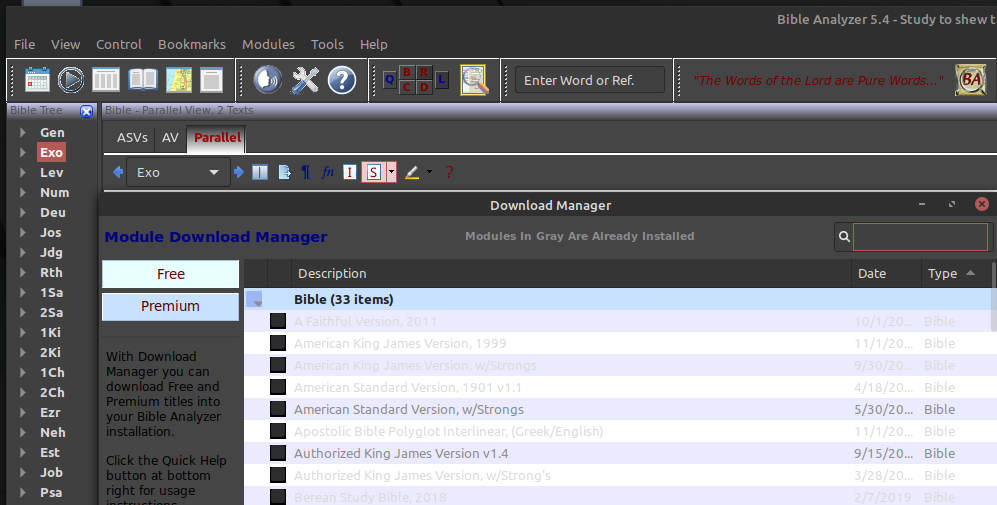Open the Control menu
This screenshot has width=997, height=505.
pyautogui.click(x=119, y=45)
